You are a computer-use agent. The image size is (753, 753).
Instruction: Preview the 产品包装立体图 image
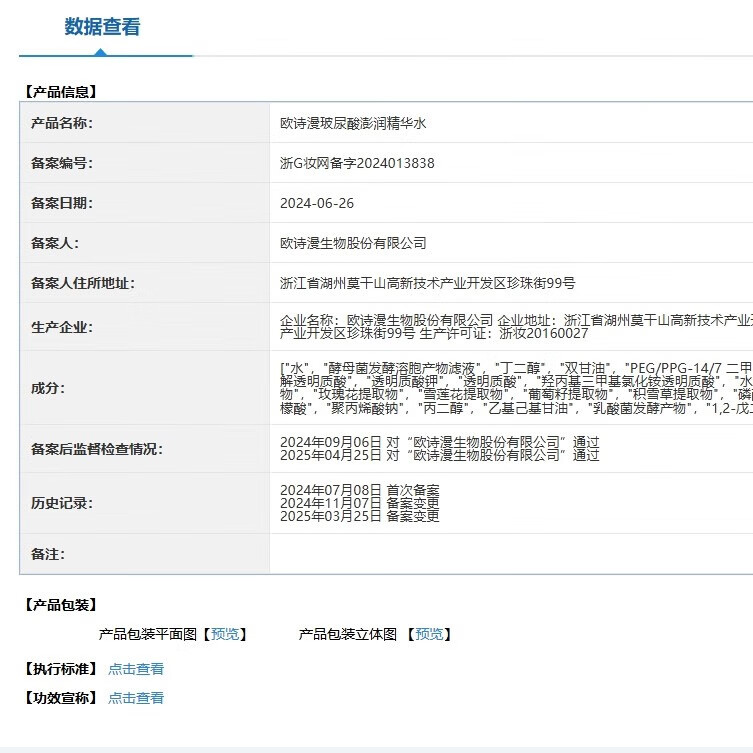429,634
